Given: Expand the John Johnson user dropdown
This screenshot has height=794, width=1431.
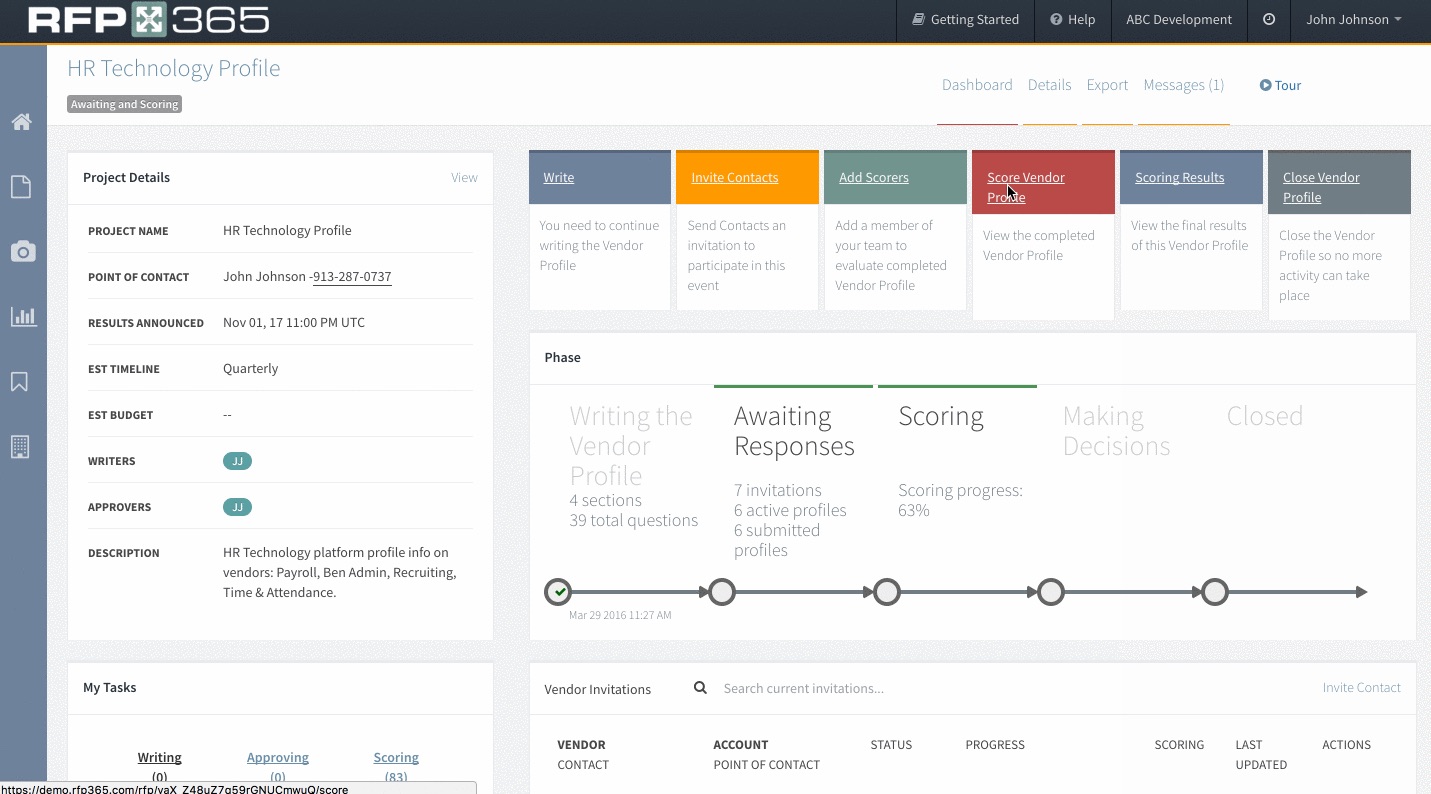Looking at the screenshot, I should click(x=1353, y=20).
